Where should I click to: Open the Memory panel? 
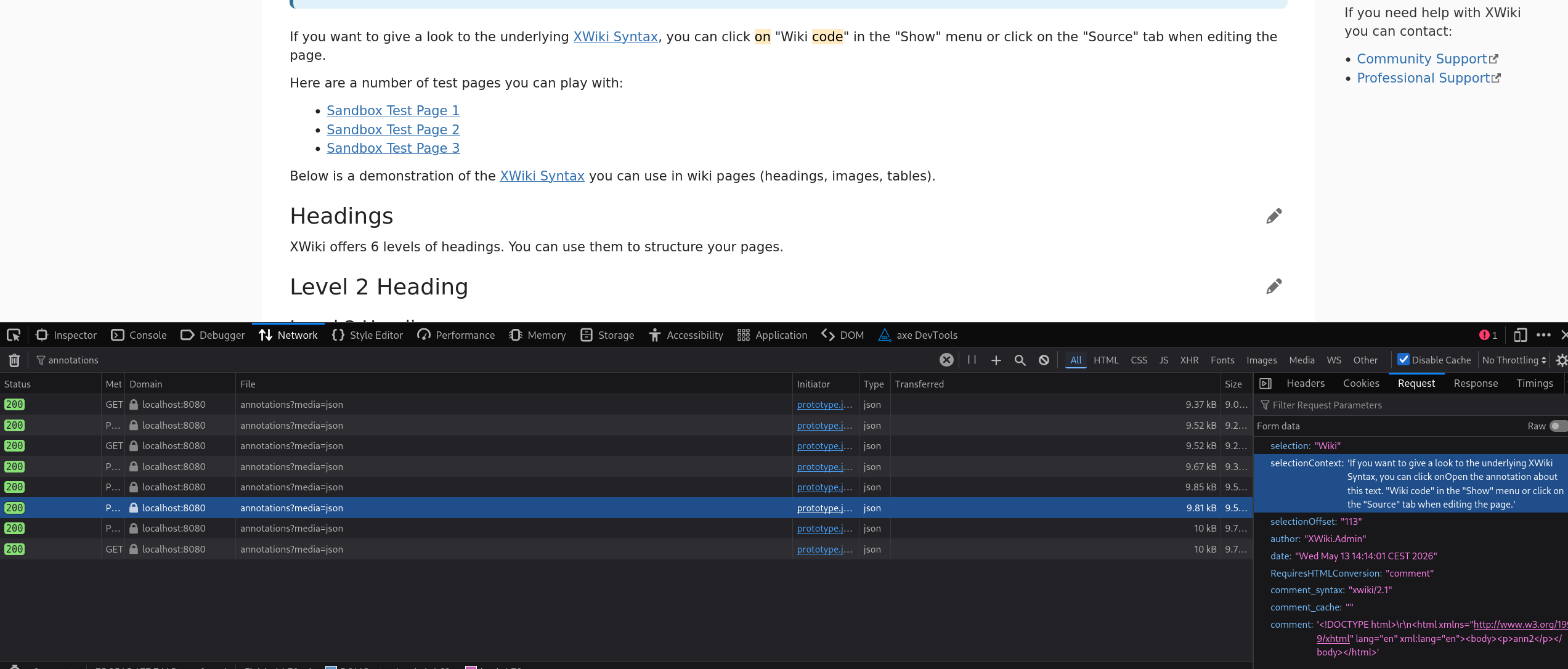point(537,335)
